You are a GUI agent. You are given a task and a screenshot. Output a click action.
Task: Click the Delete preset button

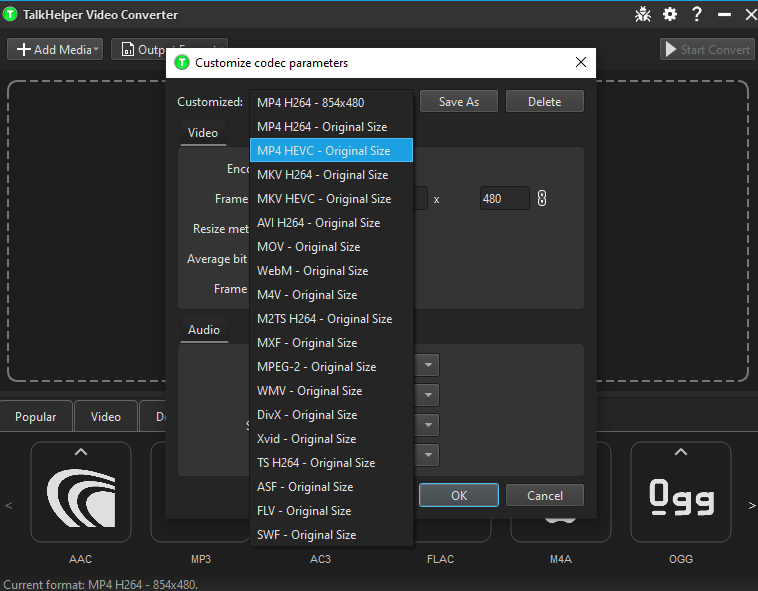[x=544, y=101]
